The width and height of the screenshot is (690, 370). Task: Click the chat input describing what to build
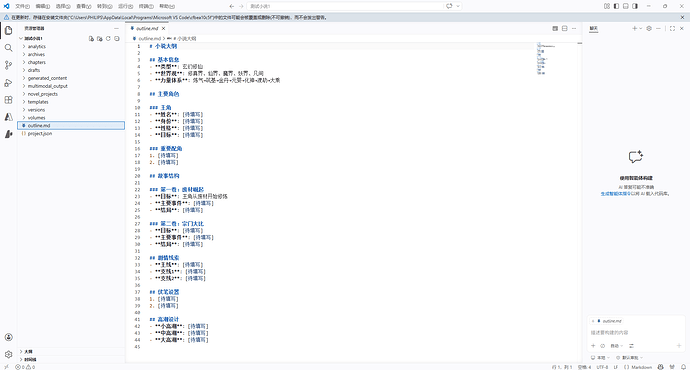[636, 333]
